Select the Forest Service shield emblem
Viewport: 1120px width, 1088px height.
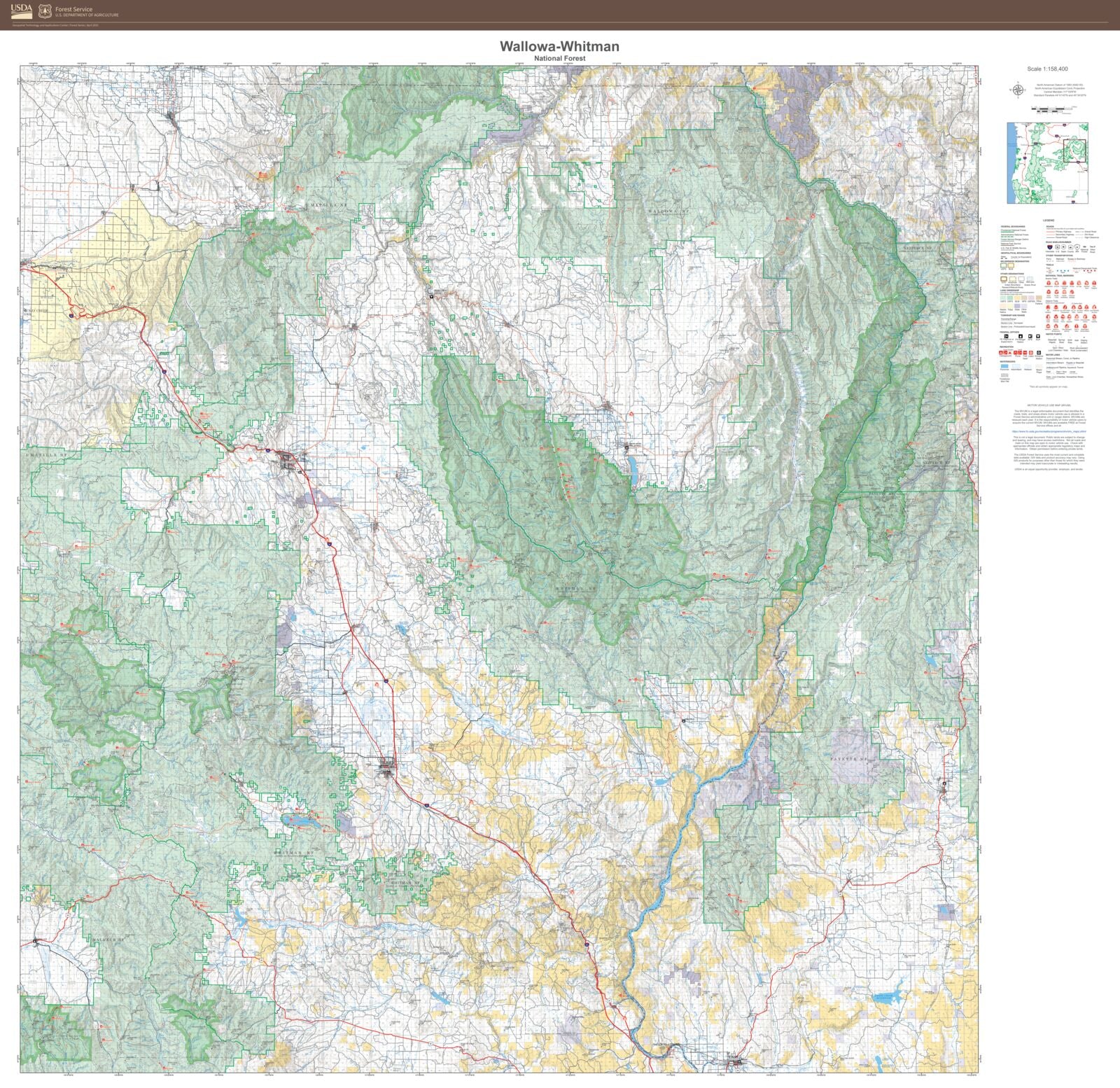click(45, 11)
